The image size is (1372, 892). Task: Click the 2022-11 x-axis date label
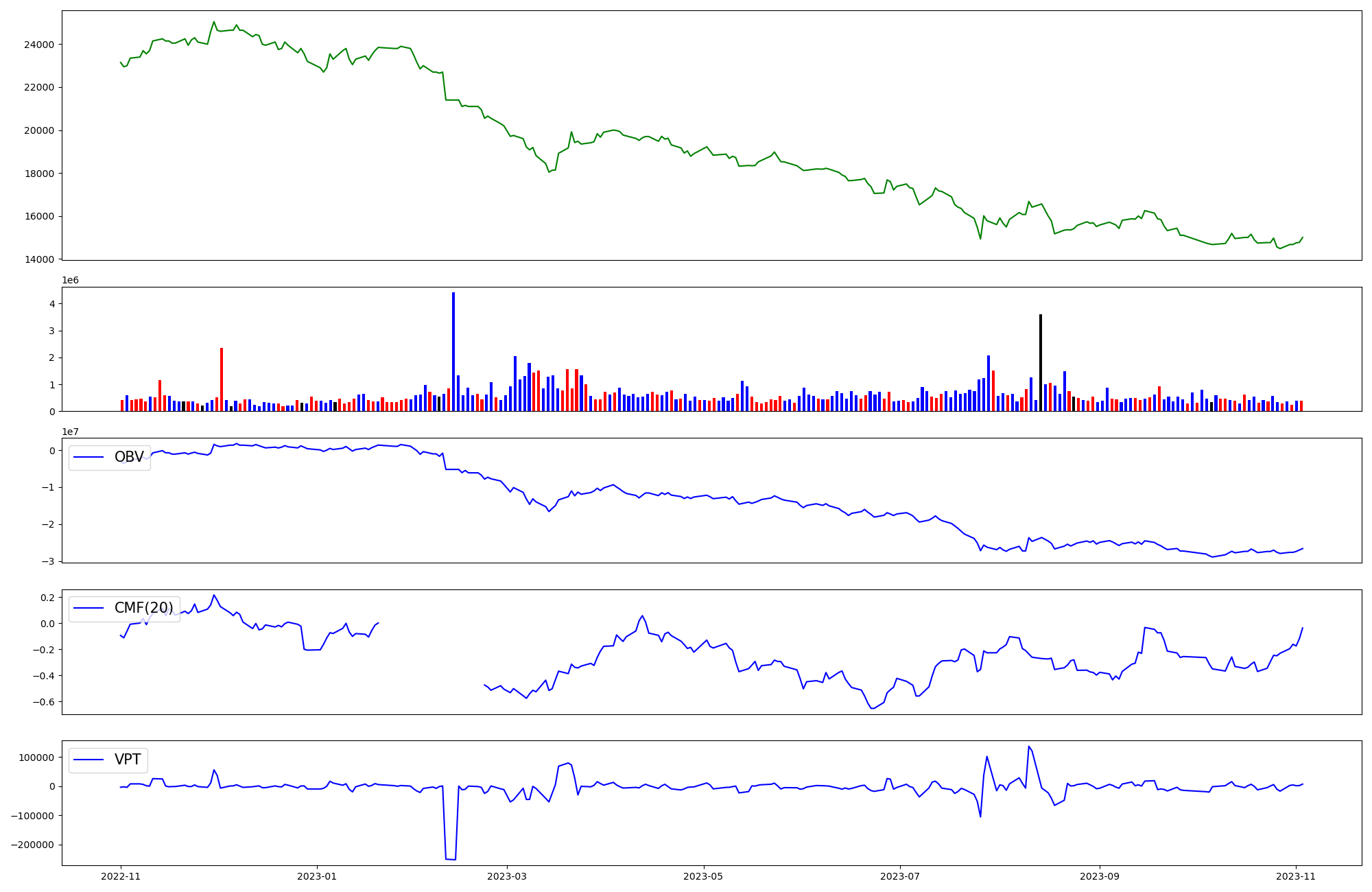[121, 876]
